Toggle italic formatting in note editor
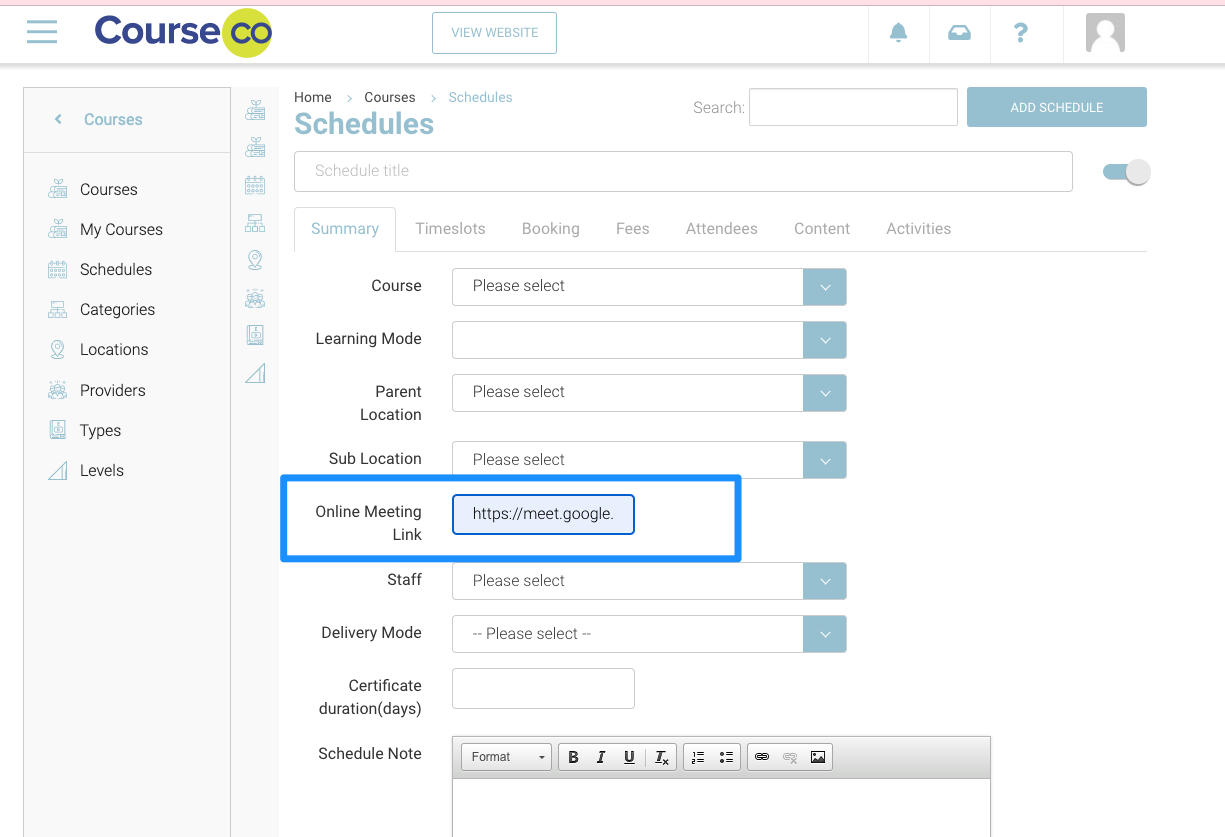This screenshot has width=1225, height=837. pyautogui.click(x=601, y=757)
